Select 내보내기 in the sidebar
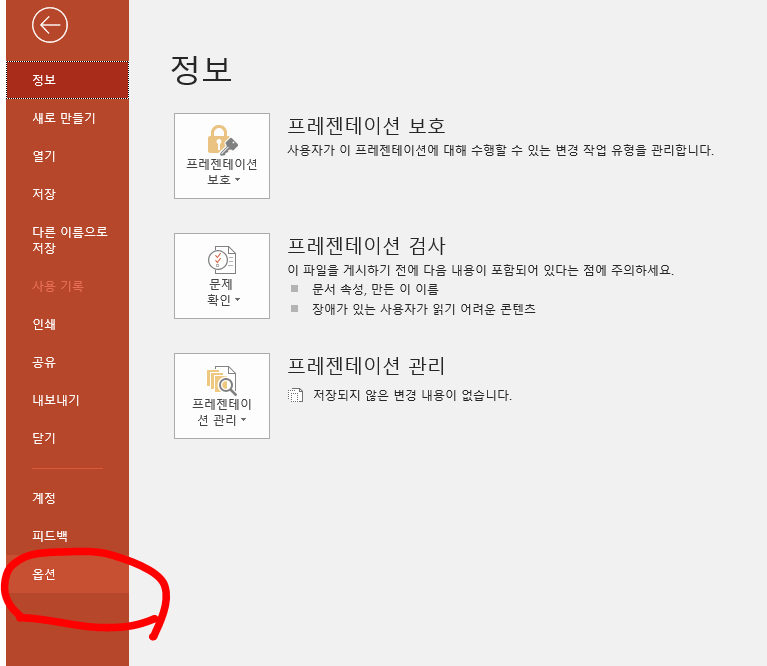 pyautogui.click(x=68, y=400)
